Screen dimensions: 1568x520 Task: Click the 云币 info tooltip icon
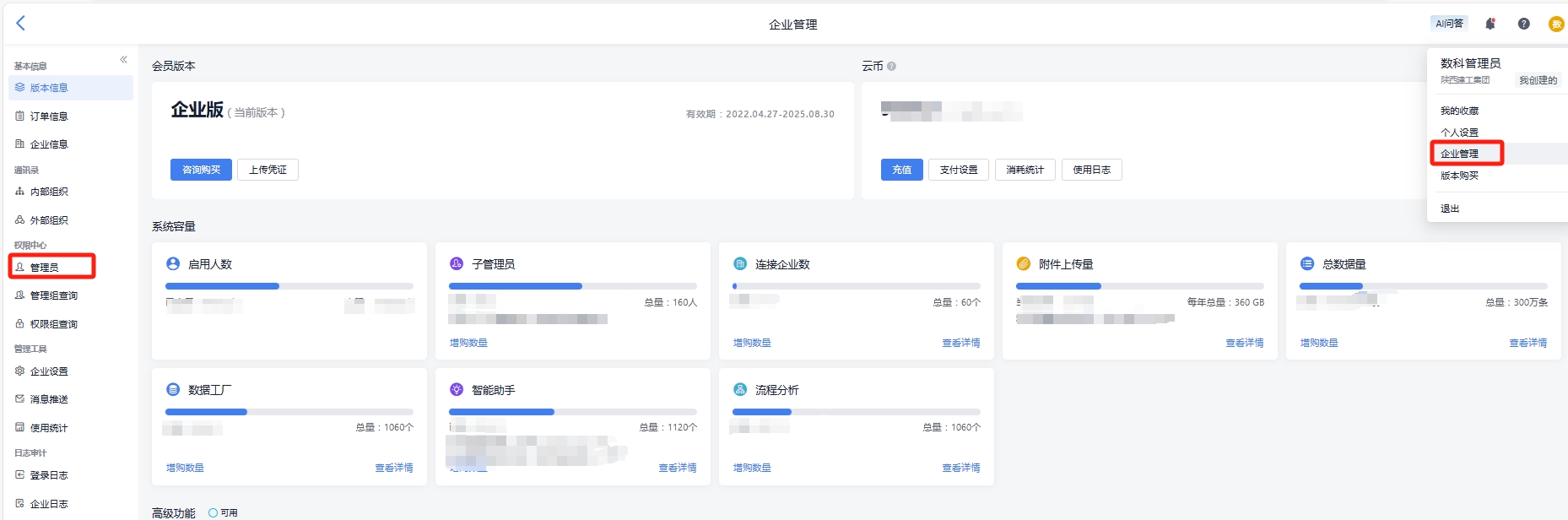pyautogui.click(x=891, y=66)
